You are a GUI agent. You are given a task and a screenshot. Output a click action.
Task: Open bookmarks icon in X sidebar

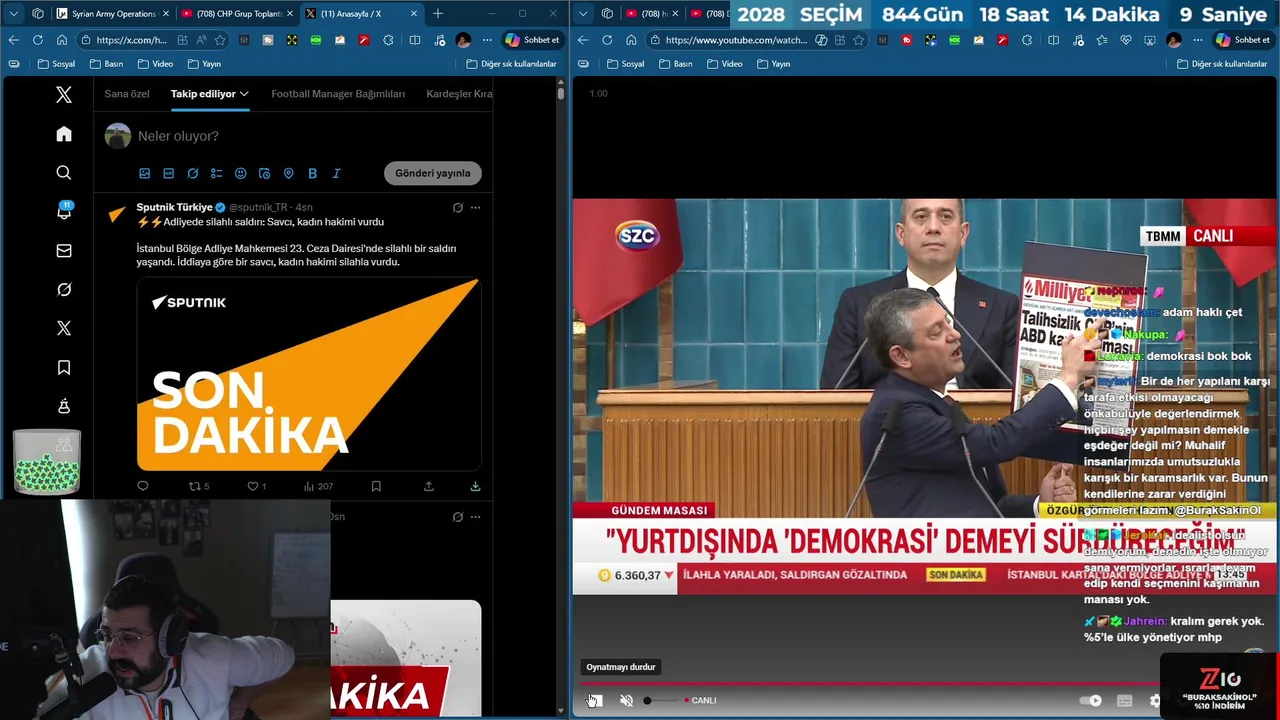(64, 368)
